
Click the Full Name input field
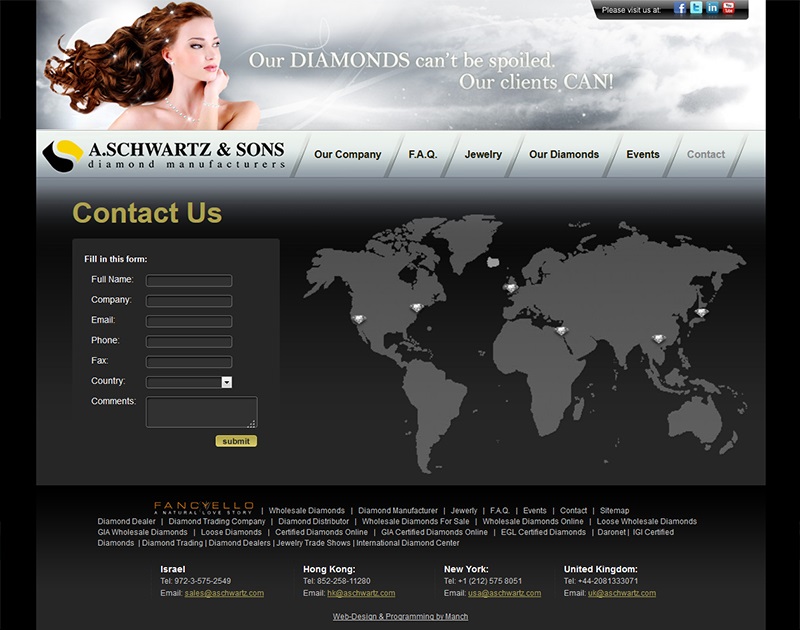pos(189,281)
